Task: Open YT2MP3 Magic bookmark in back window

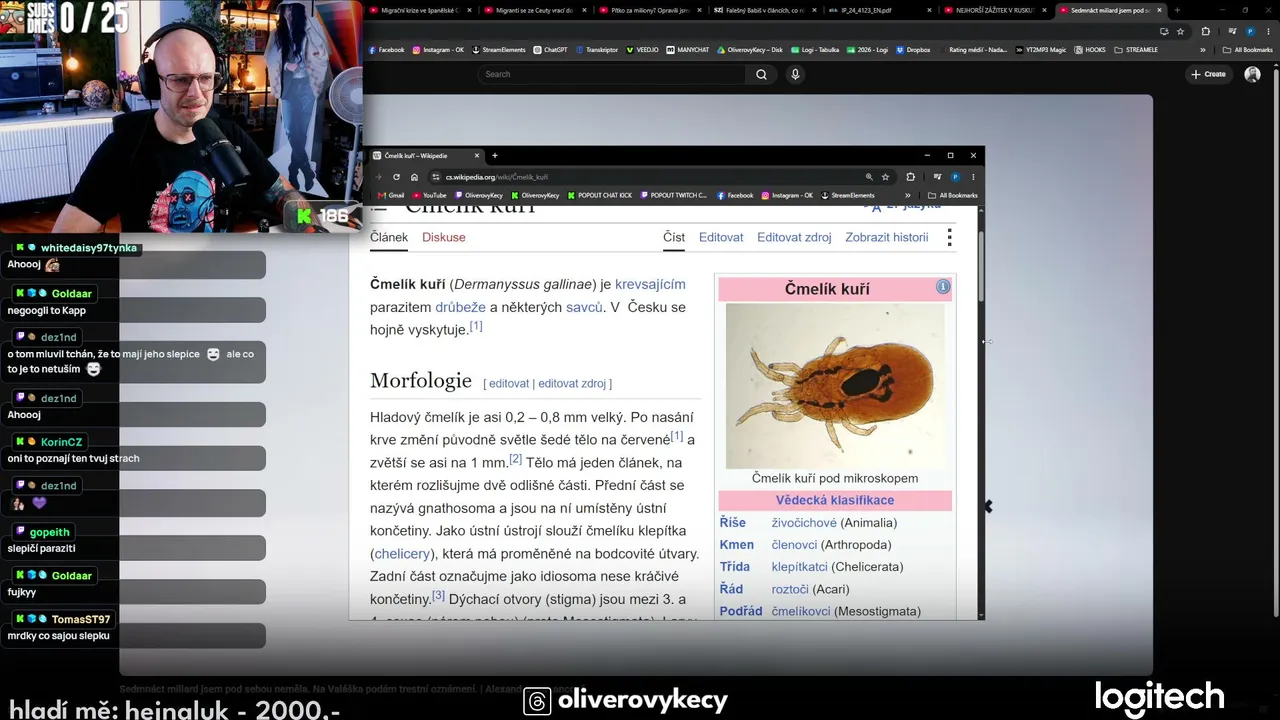Action: tap(1041, 49)
